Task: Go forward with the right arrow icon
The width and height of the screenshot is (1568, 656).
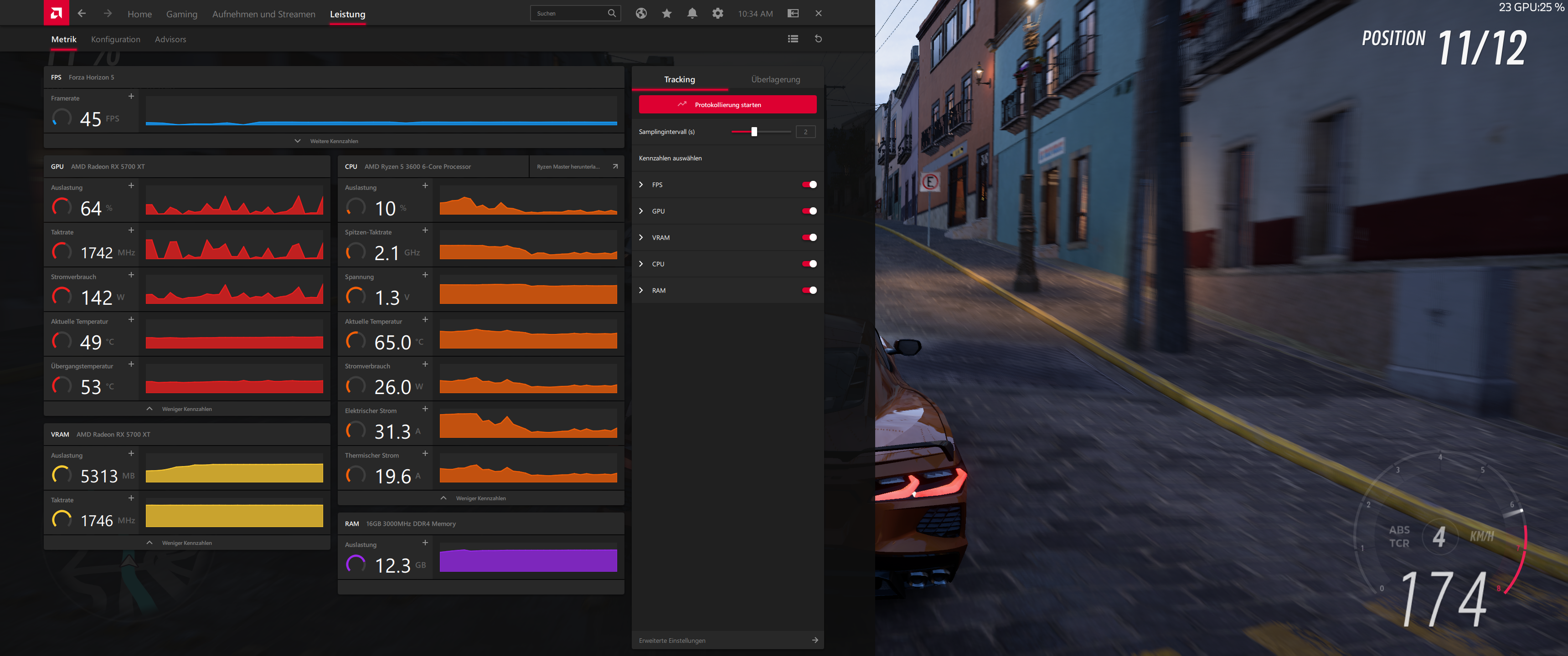Action: click(108, 13)
